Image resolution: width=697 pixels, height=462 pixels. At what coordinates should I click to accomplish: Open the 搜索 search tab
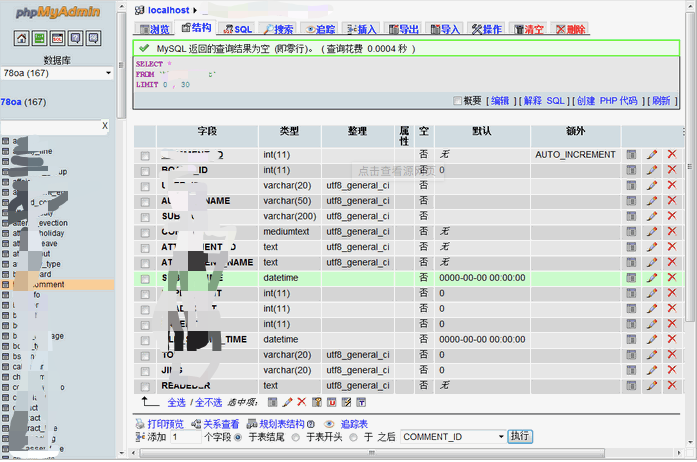(279, 29)
